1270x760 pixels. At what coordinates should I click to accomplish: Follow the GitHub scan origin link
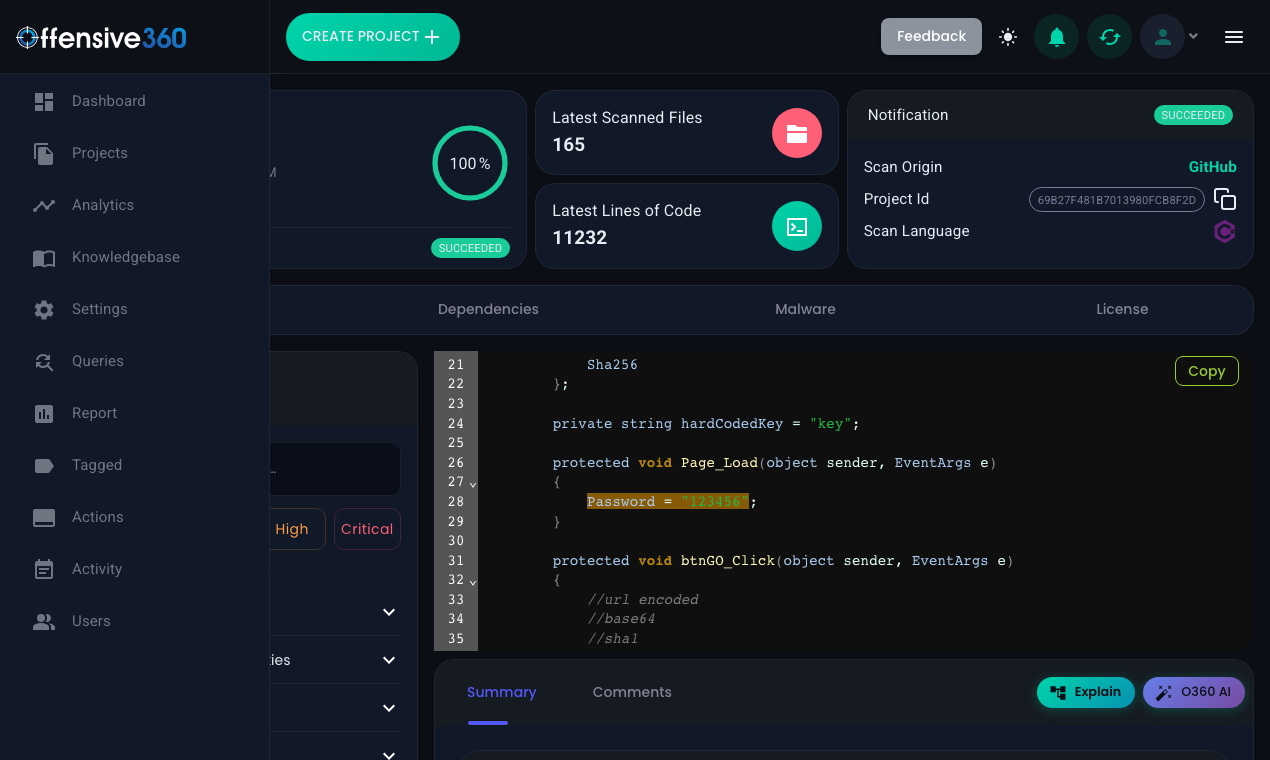pos(1212,167)
